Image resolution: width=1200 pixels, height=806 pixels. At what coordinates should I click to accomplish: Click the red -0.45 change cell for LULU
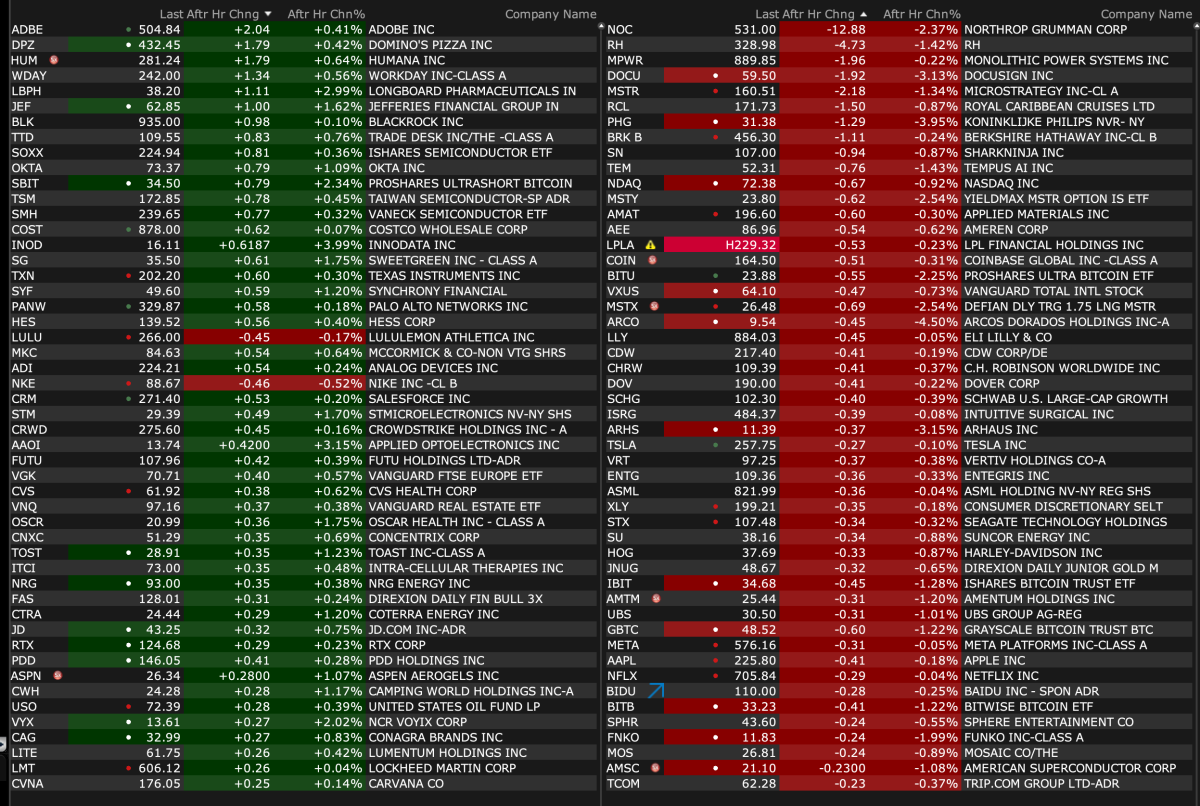pyautogui.click(x=232, y=337)
